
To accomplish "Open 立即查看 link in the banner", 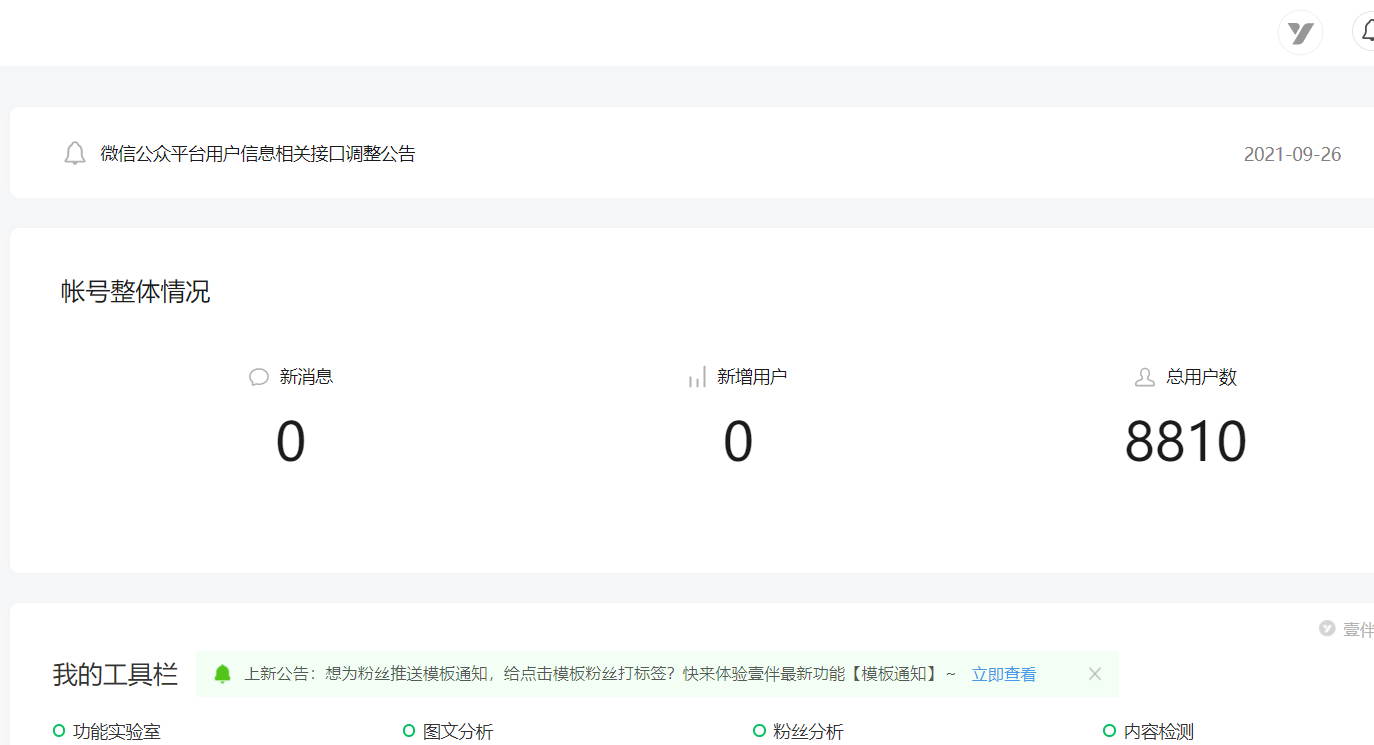I will click(x=1003, y=674).
